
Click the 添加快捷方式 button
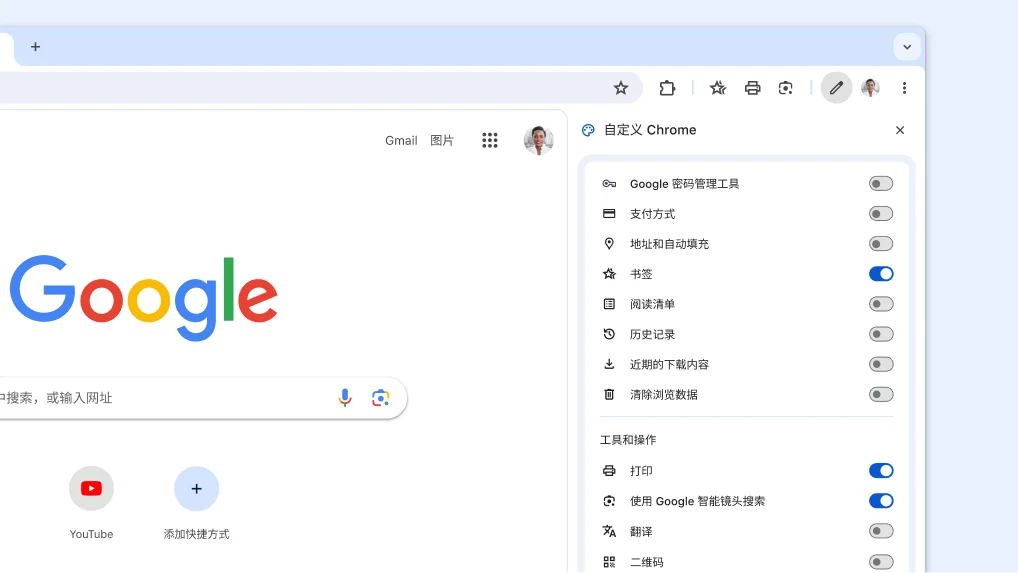[196, 489]
